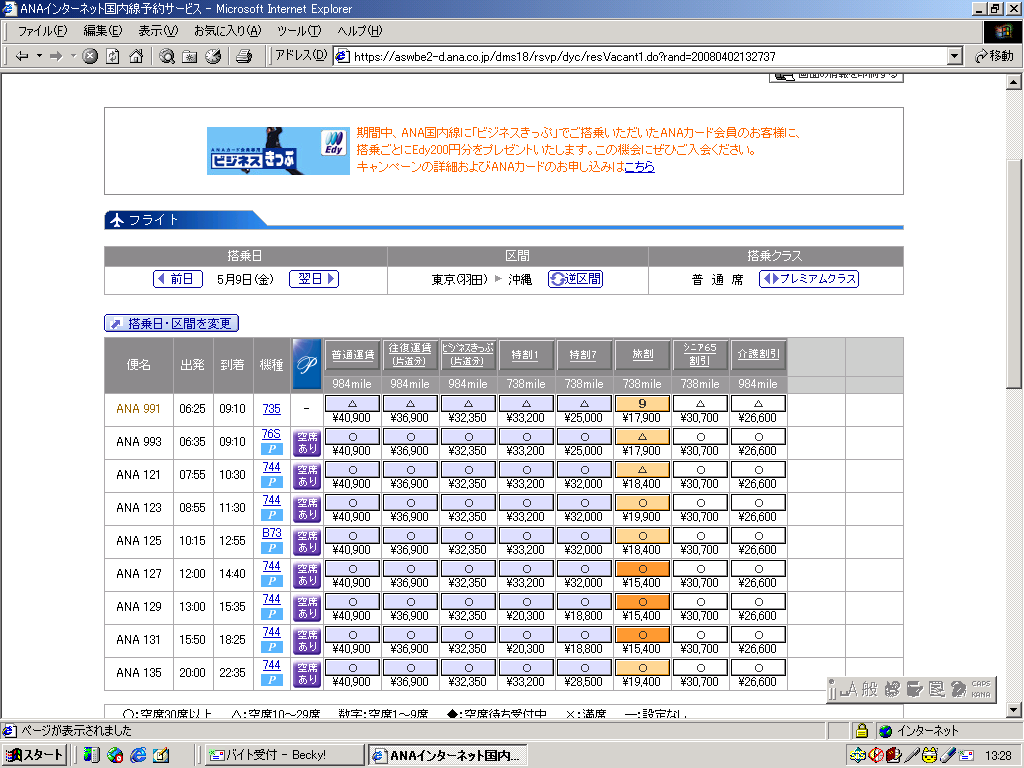The image size is (1024, 768).
Task: Click 搭乗日・区間を変更 button
Action: tap(172, 323)
